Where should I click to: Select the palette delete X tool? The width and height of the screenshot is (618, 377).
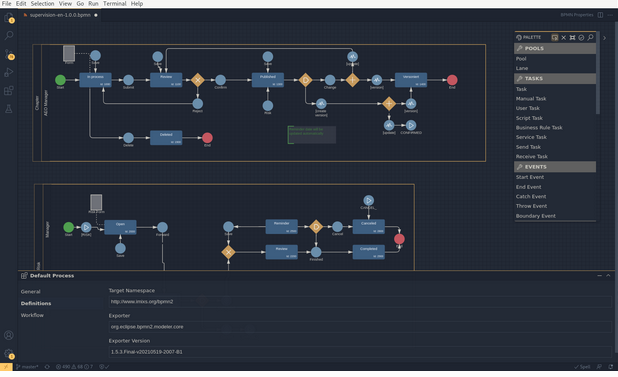[564, 37]
